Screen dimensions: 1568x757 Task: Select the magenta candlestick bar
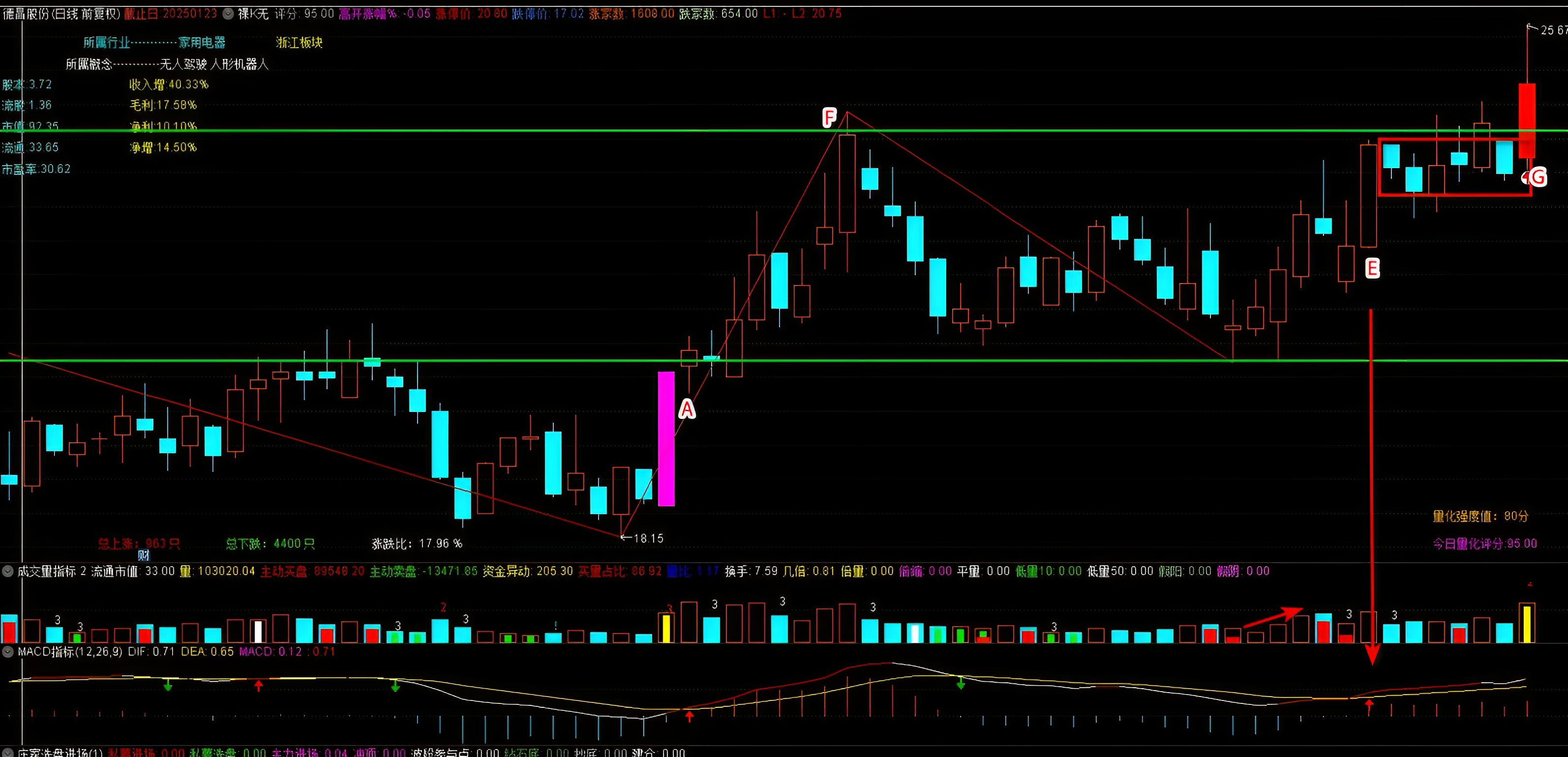pos(666,438)
